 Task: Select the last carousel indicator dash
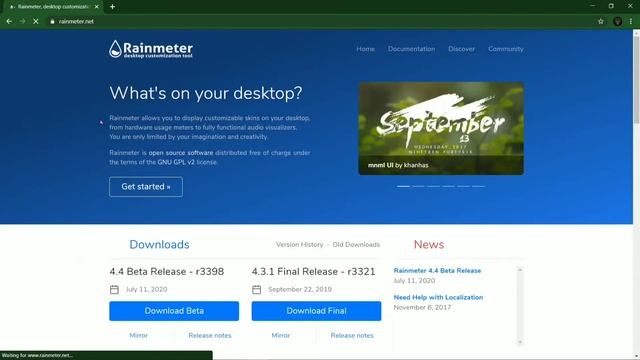478,186
